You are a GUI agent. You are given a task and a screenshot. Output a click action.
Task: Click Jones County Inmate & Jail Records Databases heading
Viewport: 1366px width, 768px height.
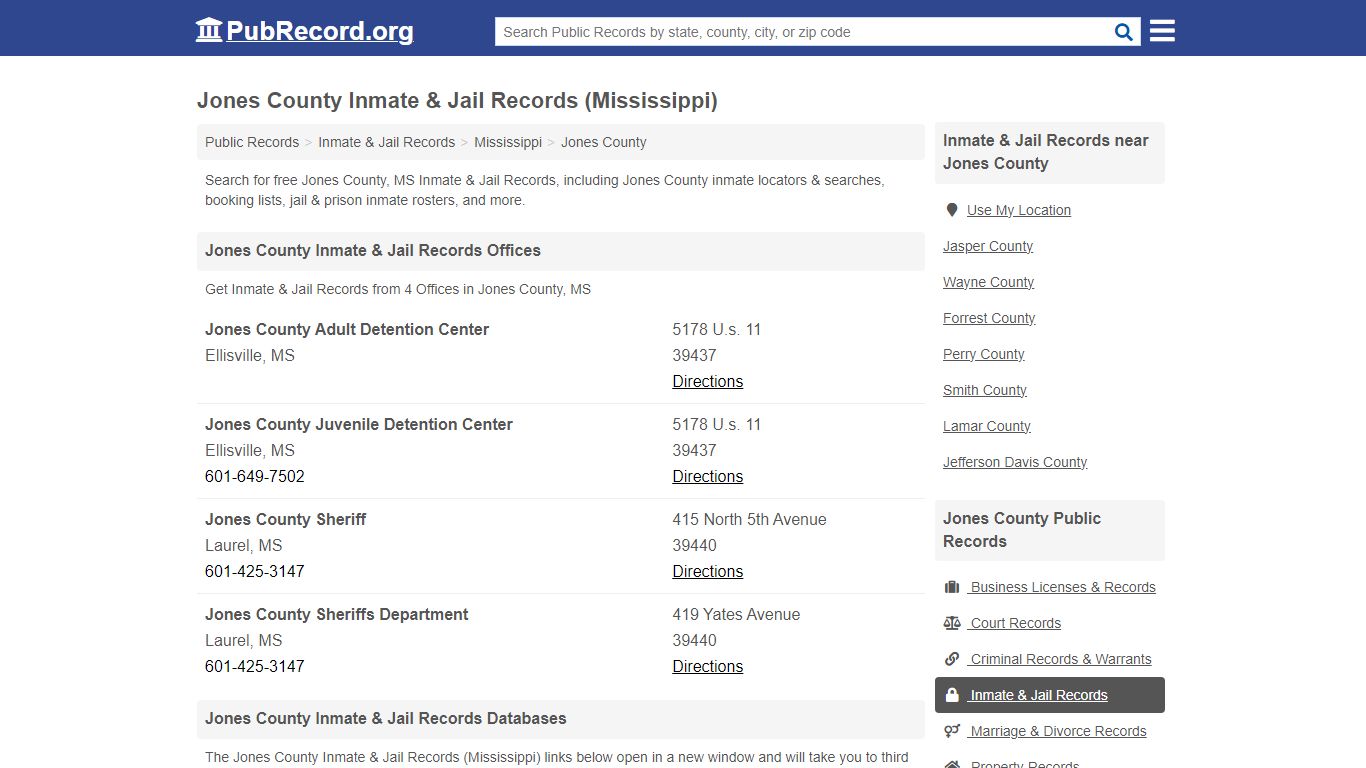[x=386, y=718]
